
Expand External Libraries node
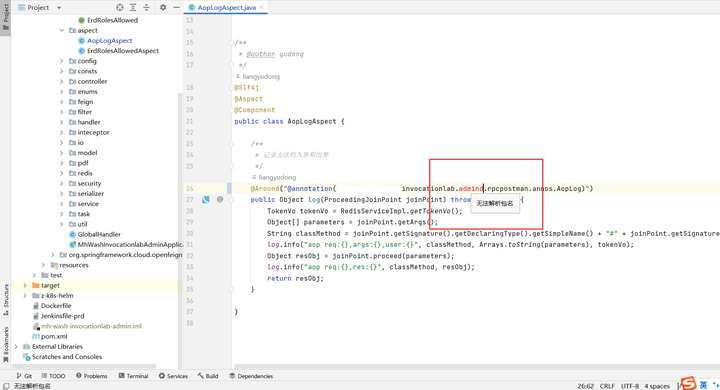click(x=16, y=346)
